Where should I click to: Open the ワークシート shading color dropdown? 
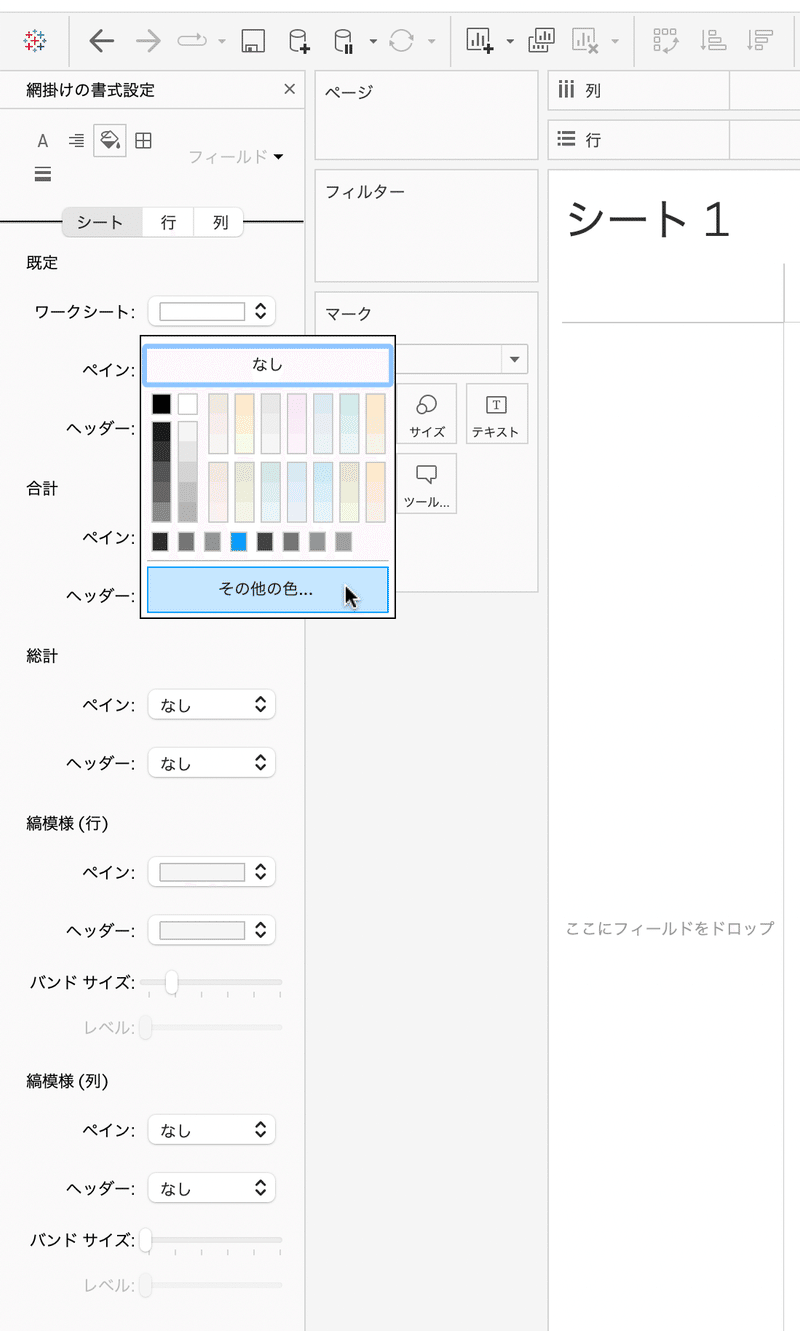pos(211,311)
